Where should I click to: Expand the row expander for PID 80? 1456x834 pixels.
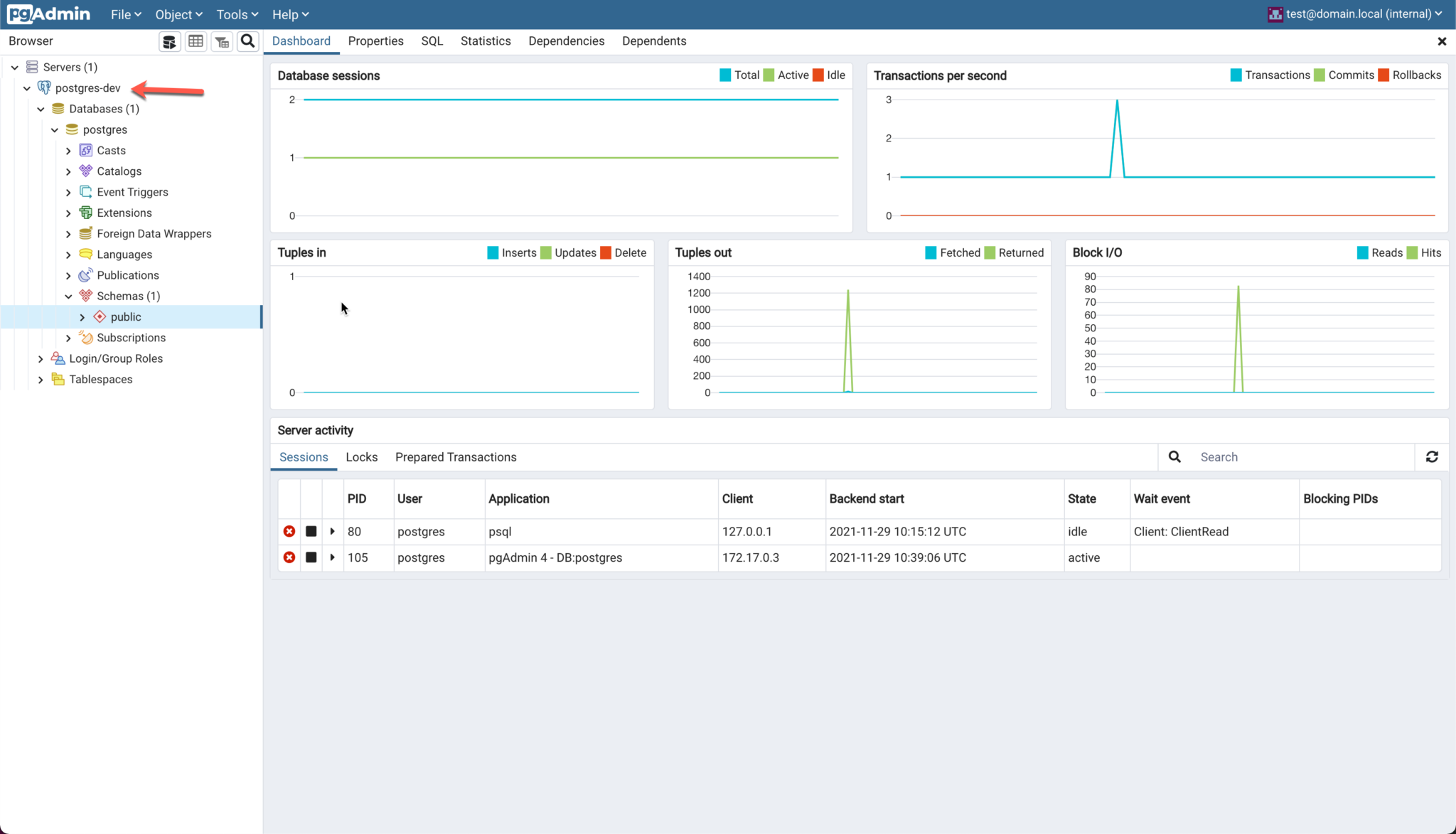point(332,531)
